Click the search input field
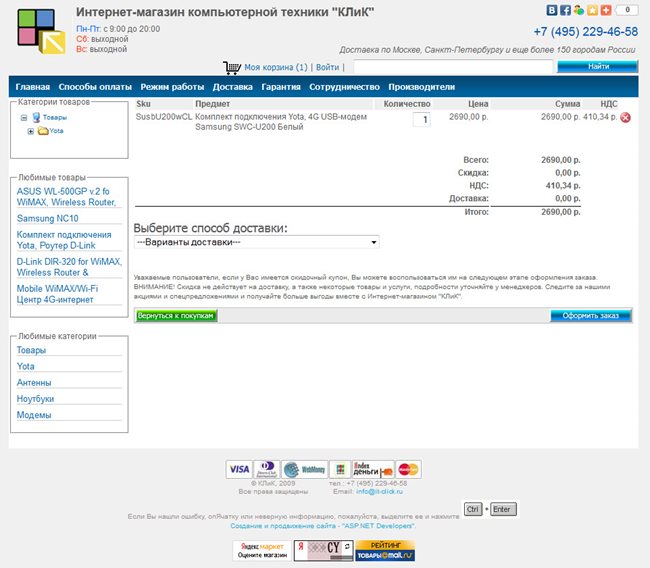 [453, 66]
